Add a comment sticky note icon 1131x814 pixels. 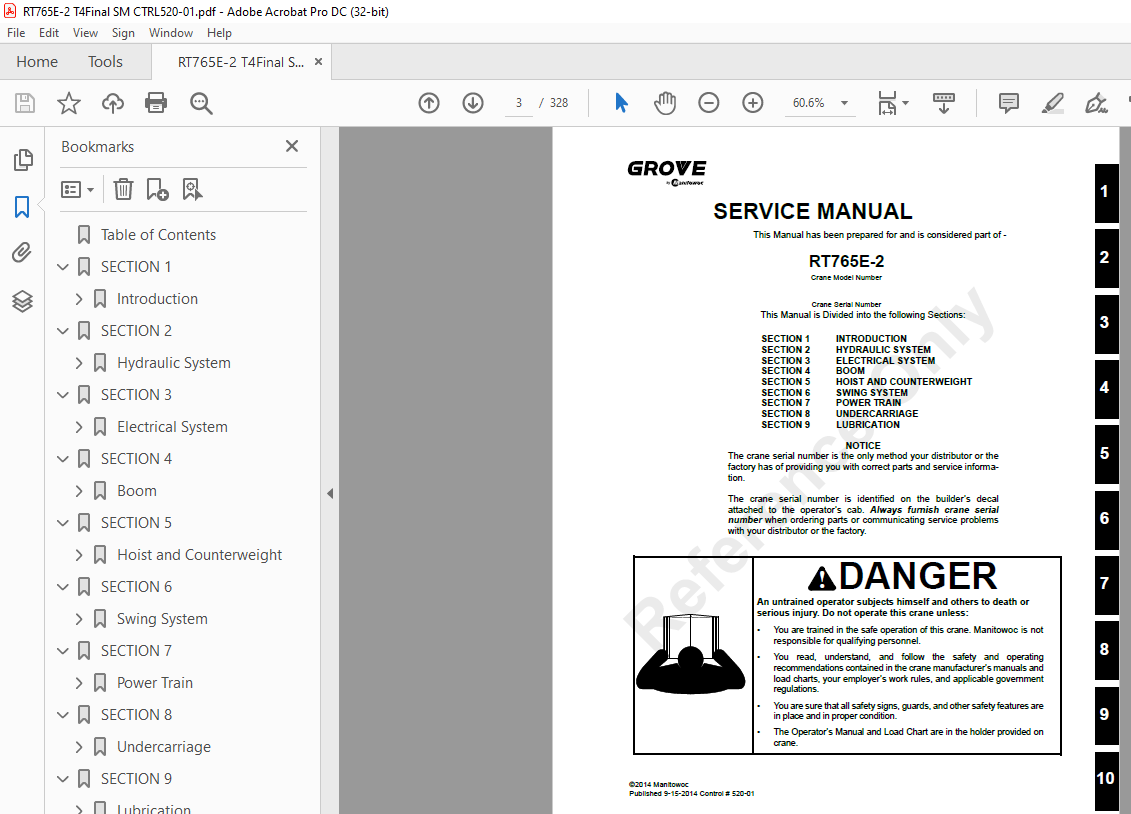[1008, 103]
